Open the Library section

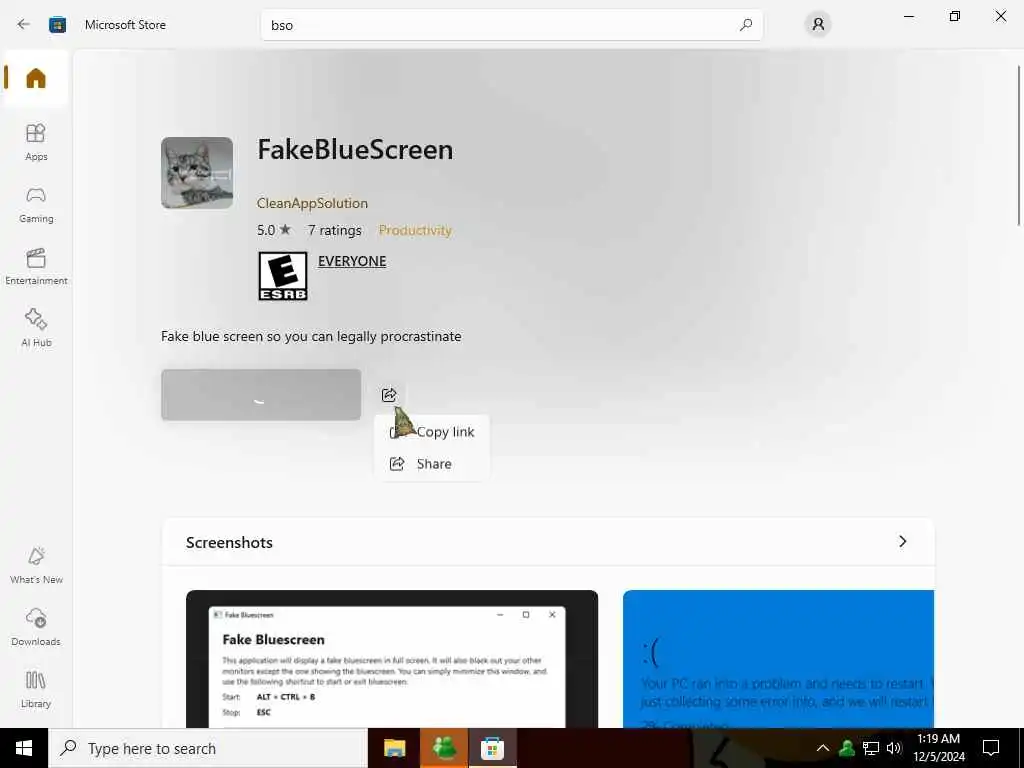click(x=36, y=690)
